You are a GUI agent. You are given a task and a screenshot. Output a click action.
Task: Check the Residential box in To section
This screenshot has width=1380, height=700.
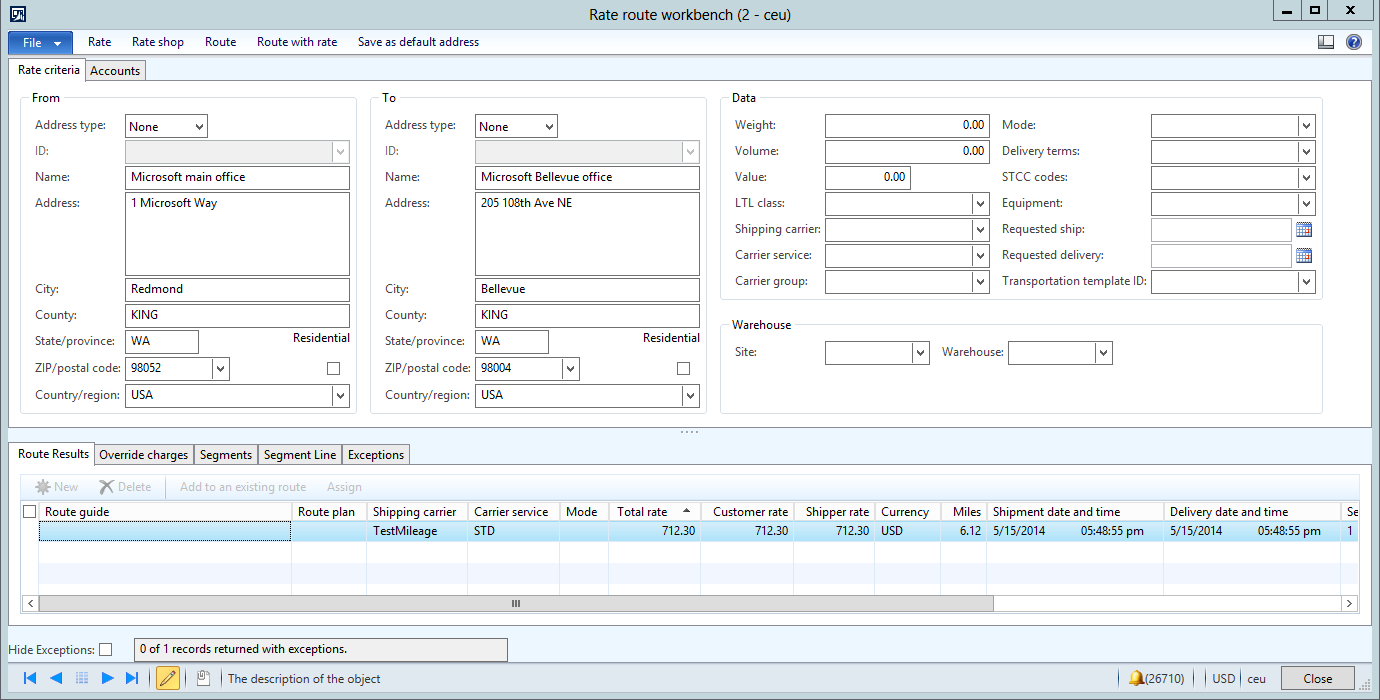(683, 368)
